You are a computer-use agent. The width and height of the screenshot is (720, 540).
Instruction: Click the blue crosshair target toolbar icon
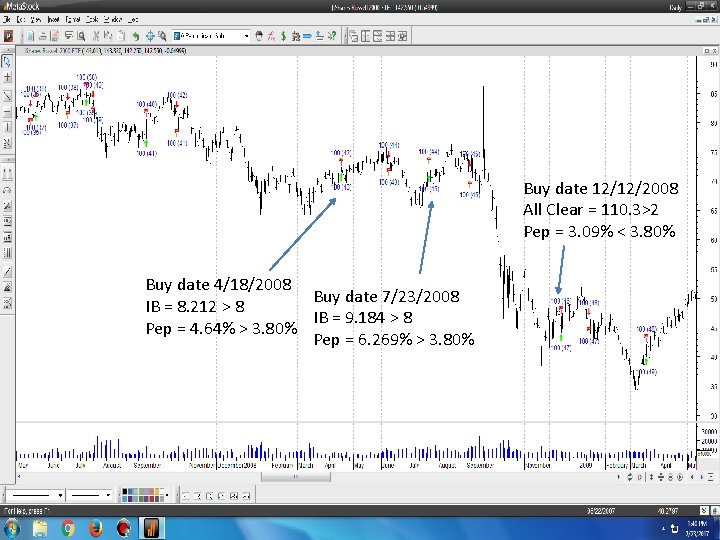150,36
